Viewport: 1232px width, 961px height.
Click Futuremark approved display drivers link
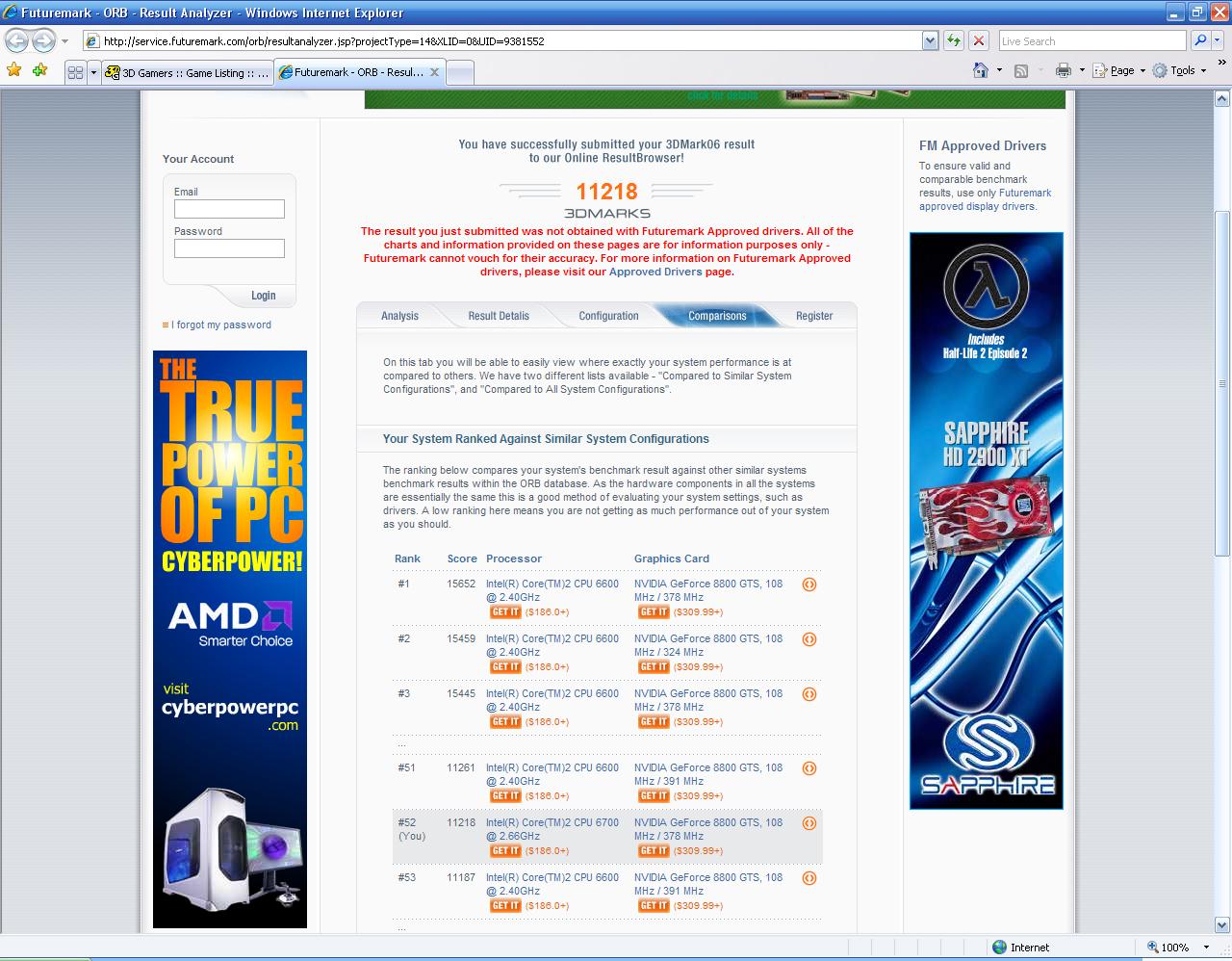coord(985,199)
